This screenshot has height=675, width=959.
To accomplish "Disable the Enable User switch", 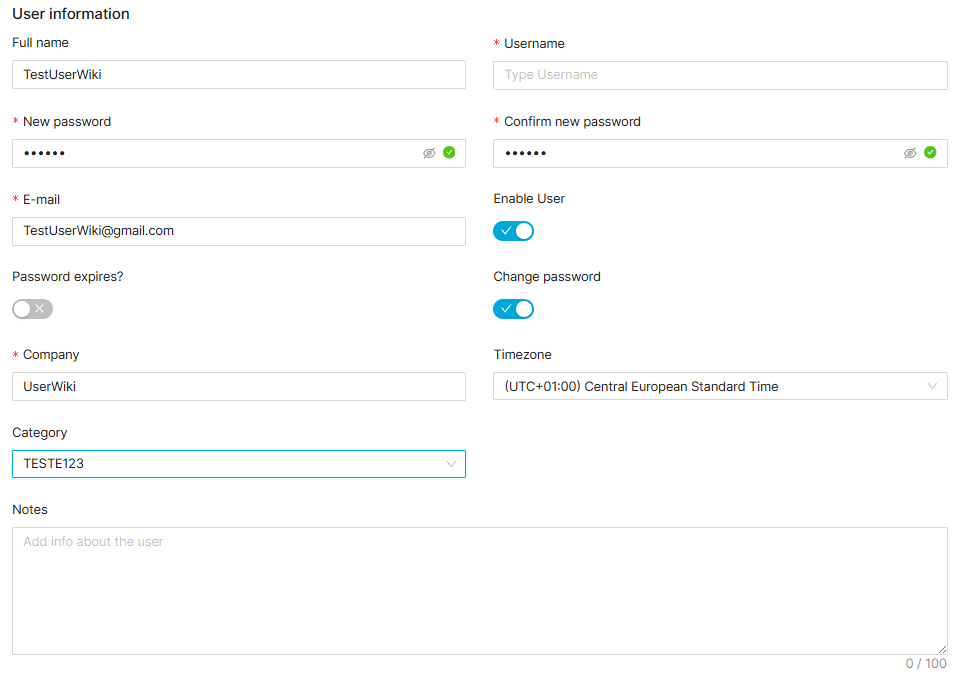I will click(x=513, y=231).
